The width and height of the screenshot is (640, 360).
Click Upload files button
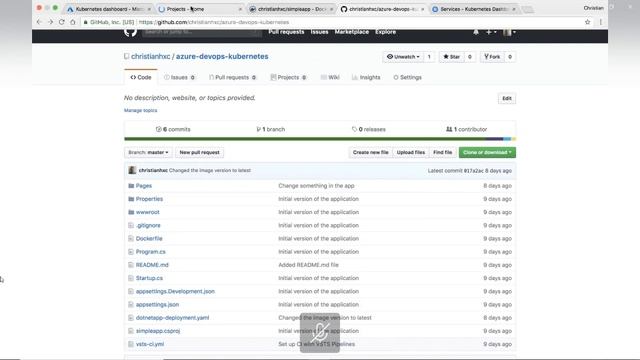pyautogui.click(x=411, y=152)
